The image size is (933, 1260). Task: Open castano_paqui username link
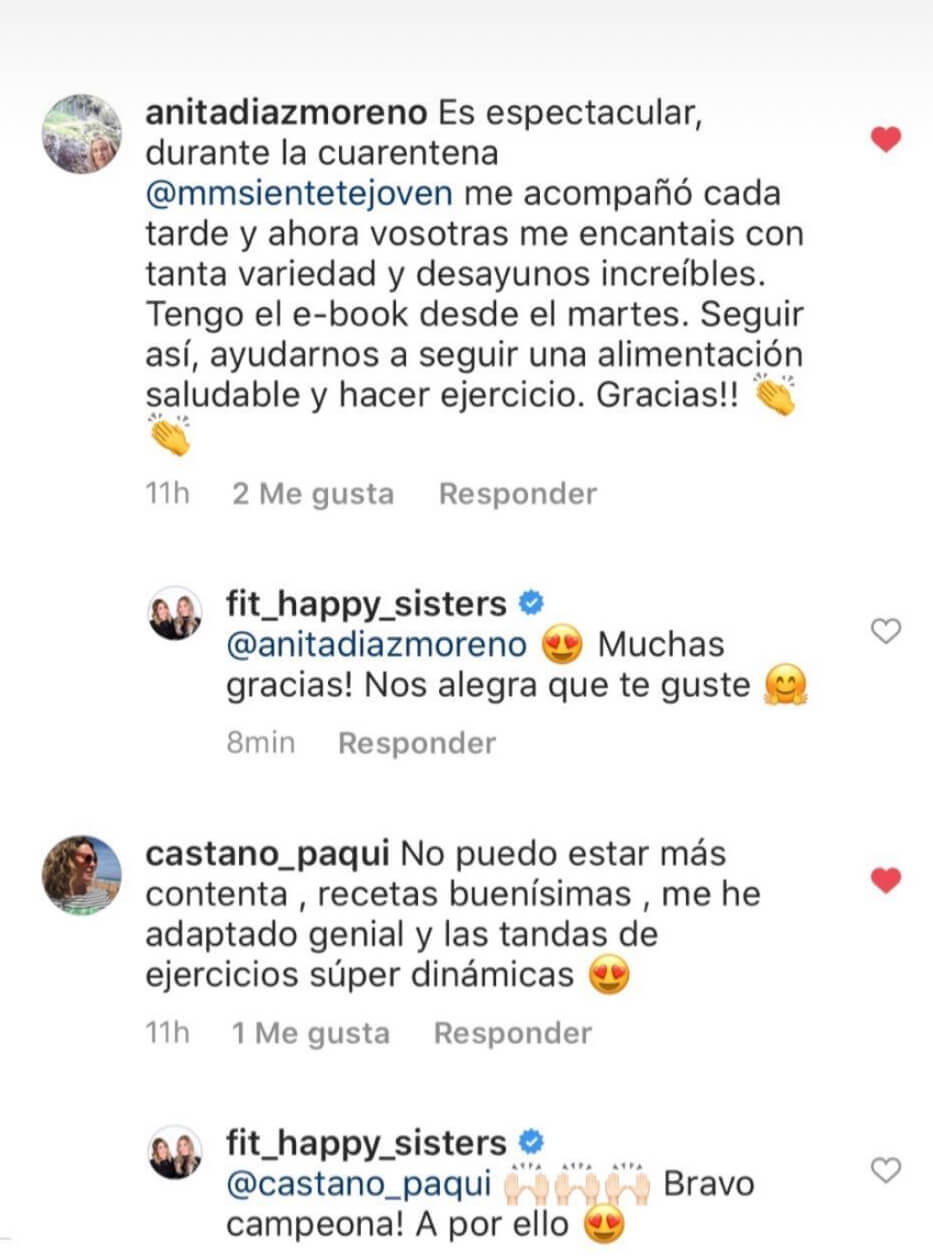point(265,855)
